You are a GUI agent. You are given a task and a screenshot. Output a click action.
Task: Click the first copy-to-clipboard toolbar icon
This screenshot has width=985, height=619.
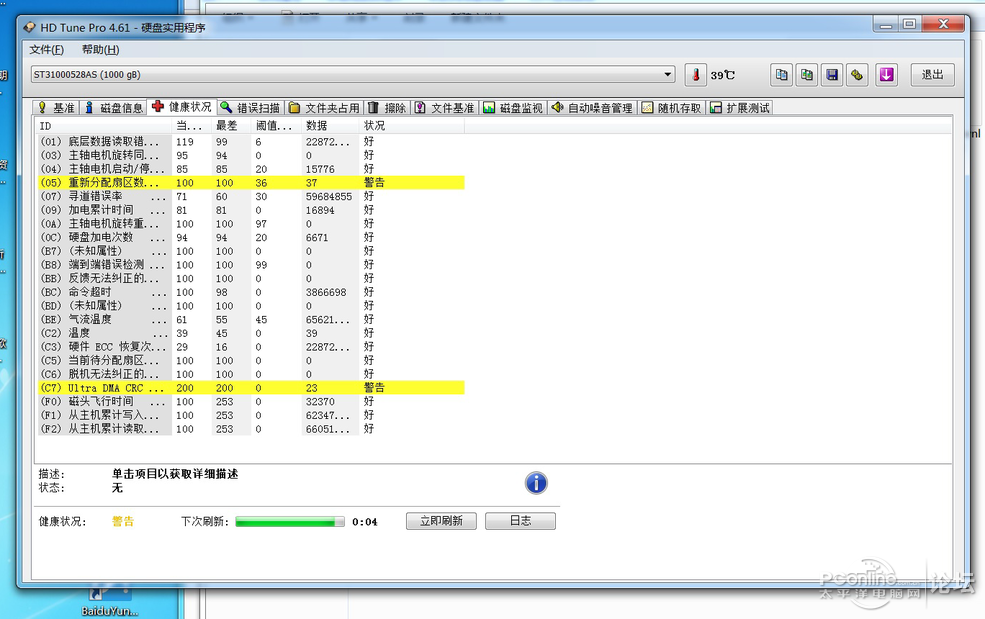click(781, 75)
